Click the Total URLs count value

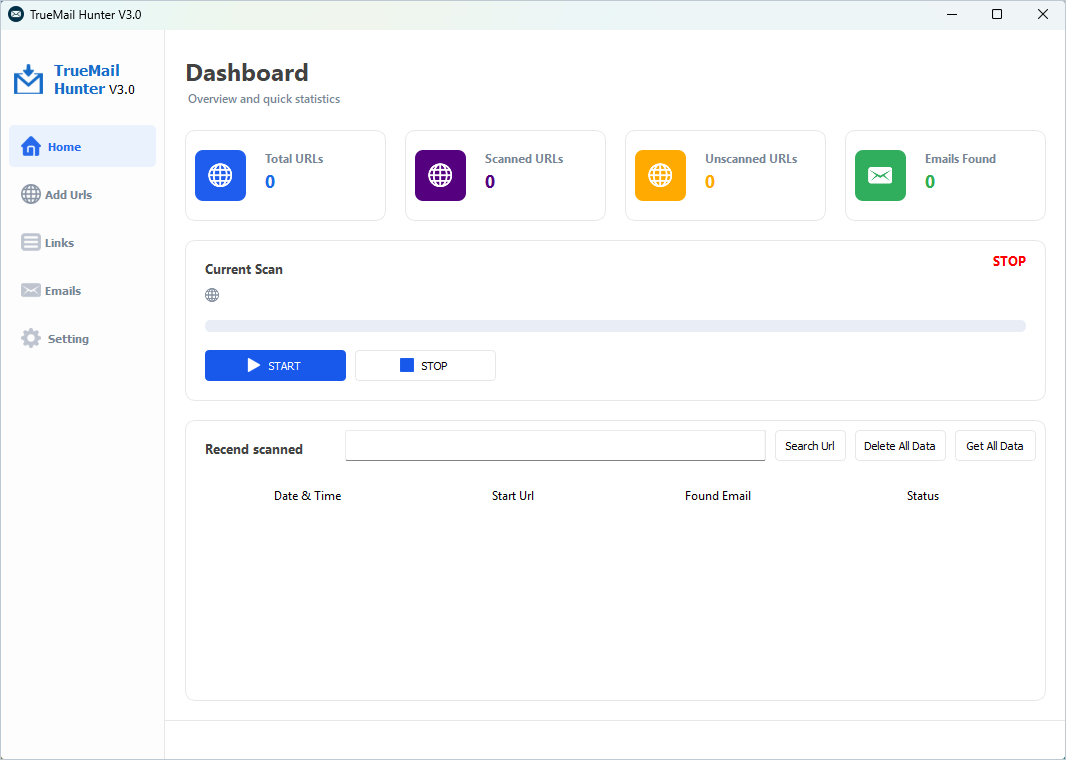[270, 182]
